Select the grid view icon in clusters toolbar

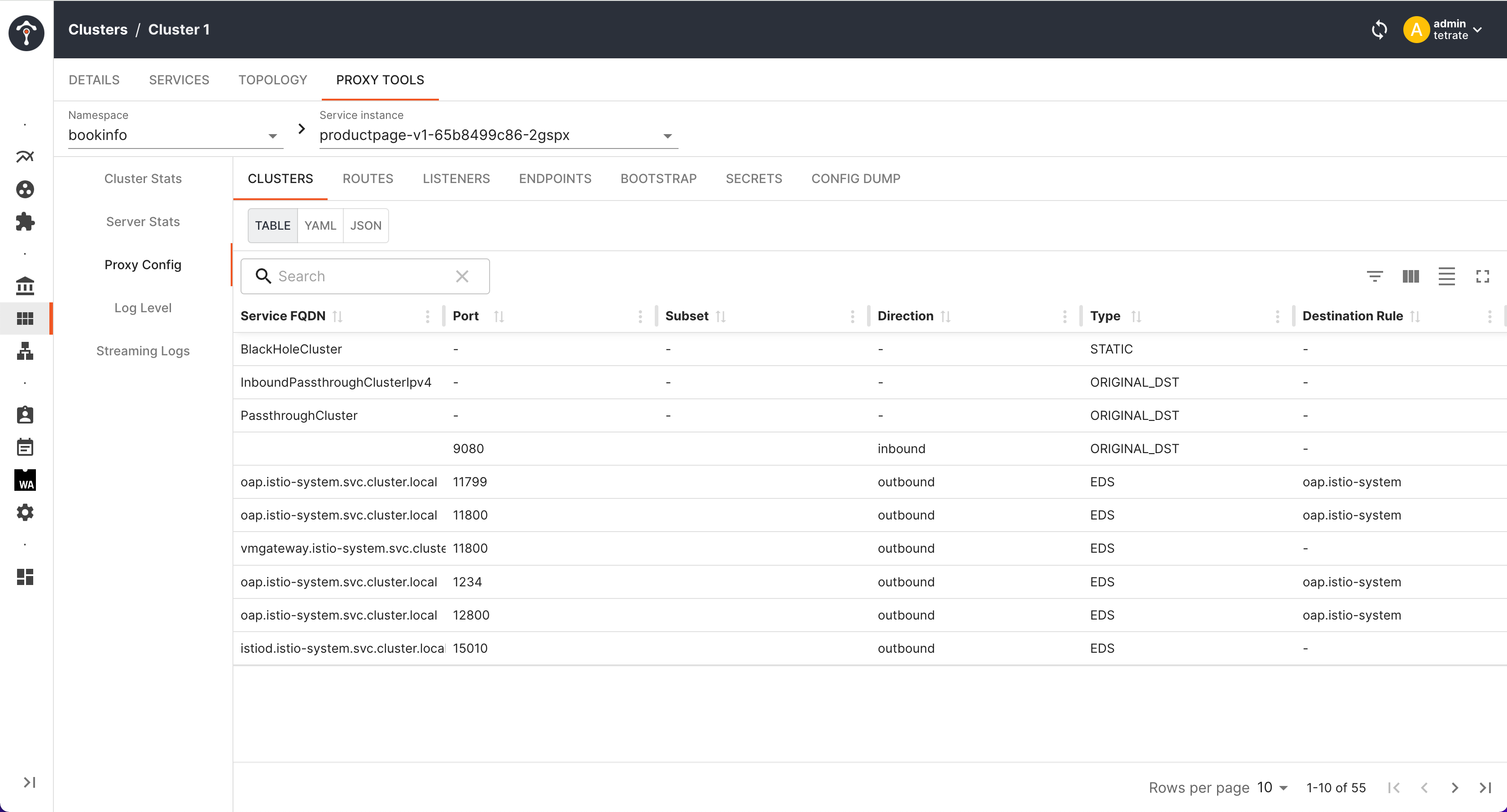(1411, 275)
